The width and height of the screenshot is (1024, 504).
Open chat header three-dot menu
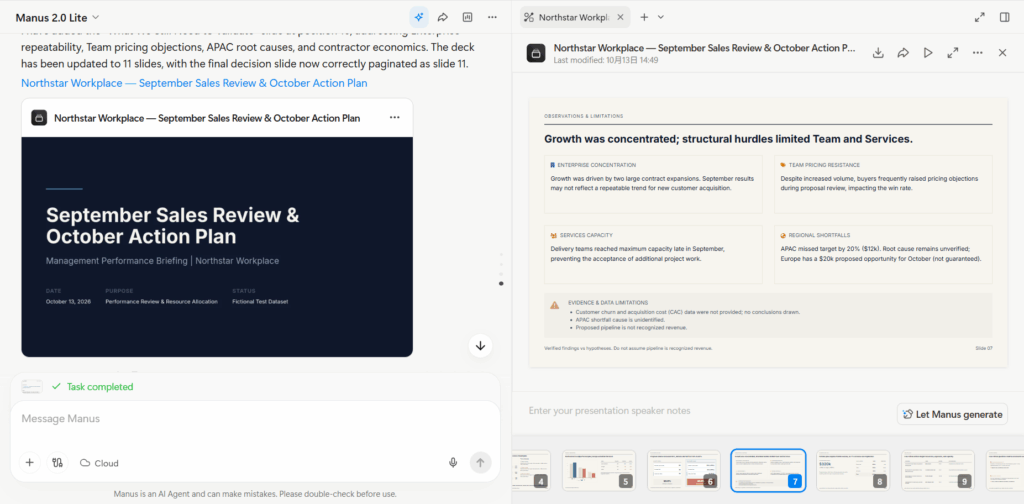point(492,18)
